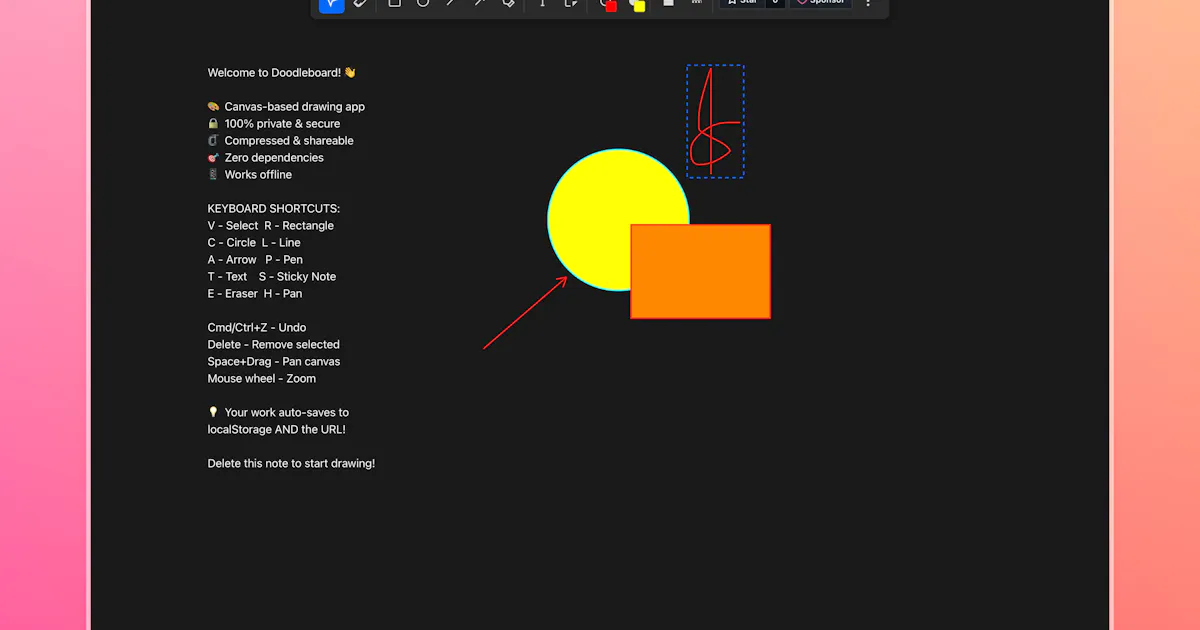Click 'localStorage AND the URL!' line
Screen dimensions: 1200x630
point(277,430)
